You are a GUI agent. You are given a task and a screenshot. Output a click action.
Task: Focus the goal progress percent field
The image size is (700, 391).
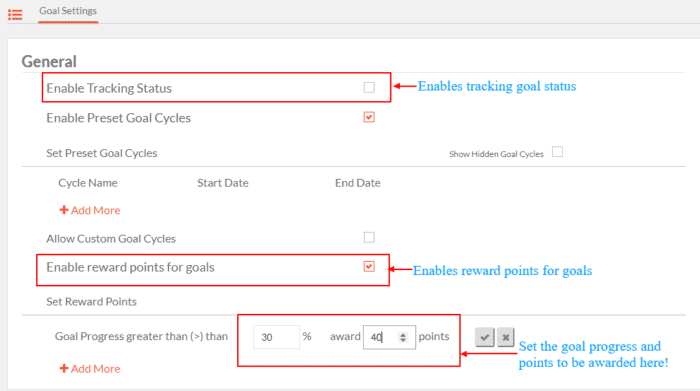(x=276, y=337)
